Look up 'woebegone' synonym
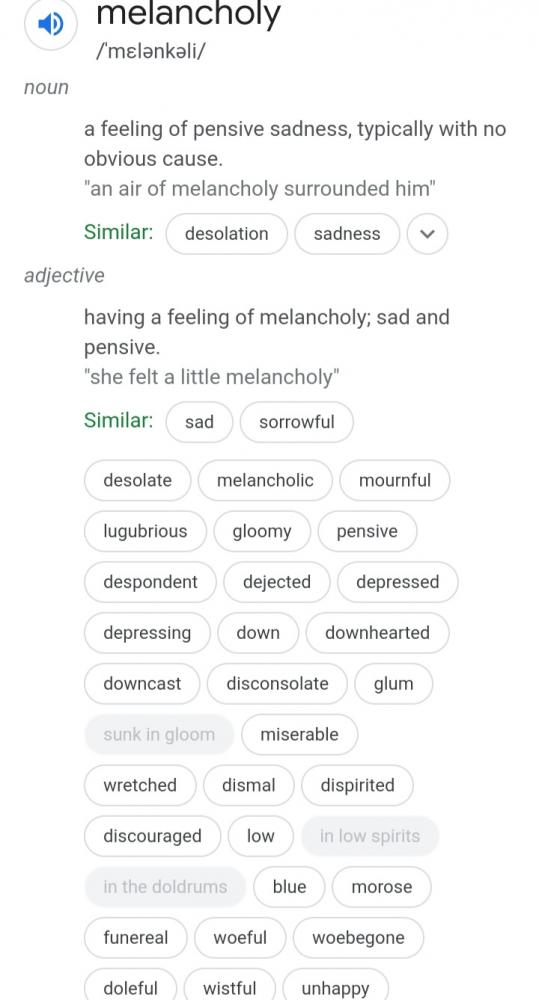Viewport: 539px width, 1000px height. click(358, 938)
